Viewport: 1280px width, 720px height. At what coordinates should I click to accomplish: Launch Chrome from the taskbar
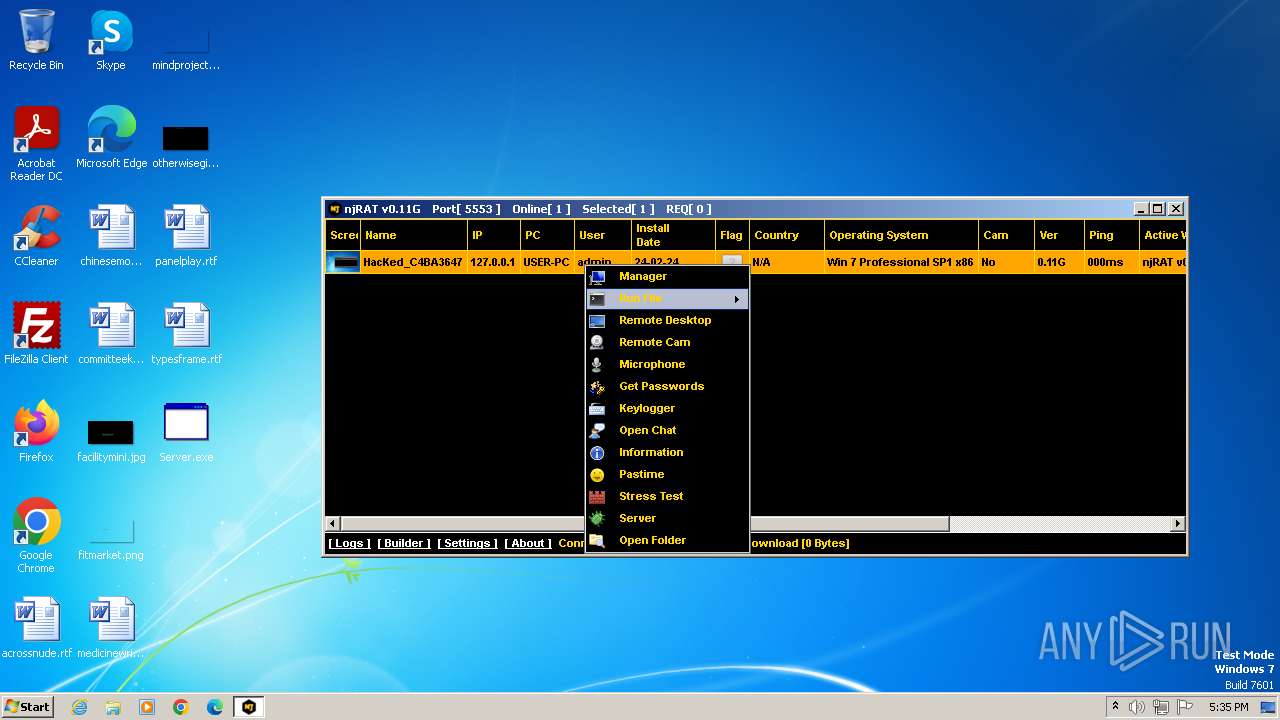(x=181, y=707)
